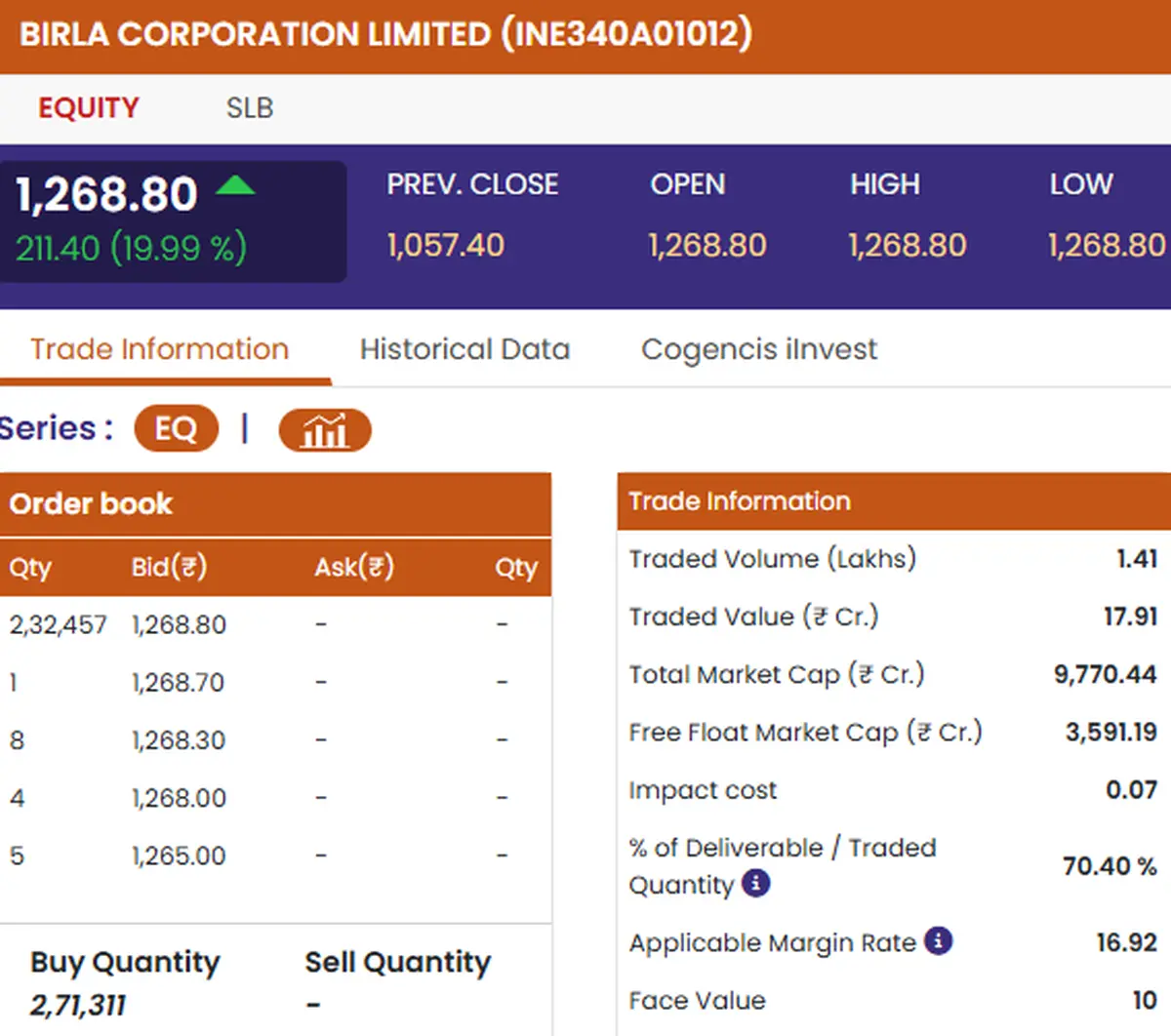This screenshot has height=1036, width=1171.
Task: Click info icon beside Applicable Margin Rate
Action: 939,941
